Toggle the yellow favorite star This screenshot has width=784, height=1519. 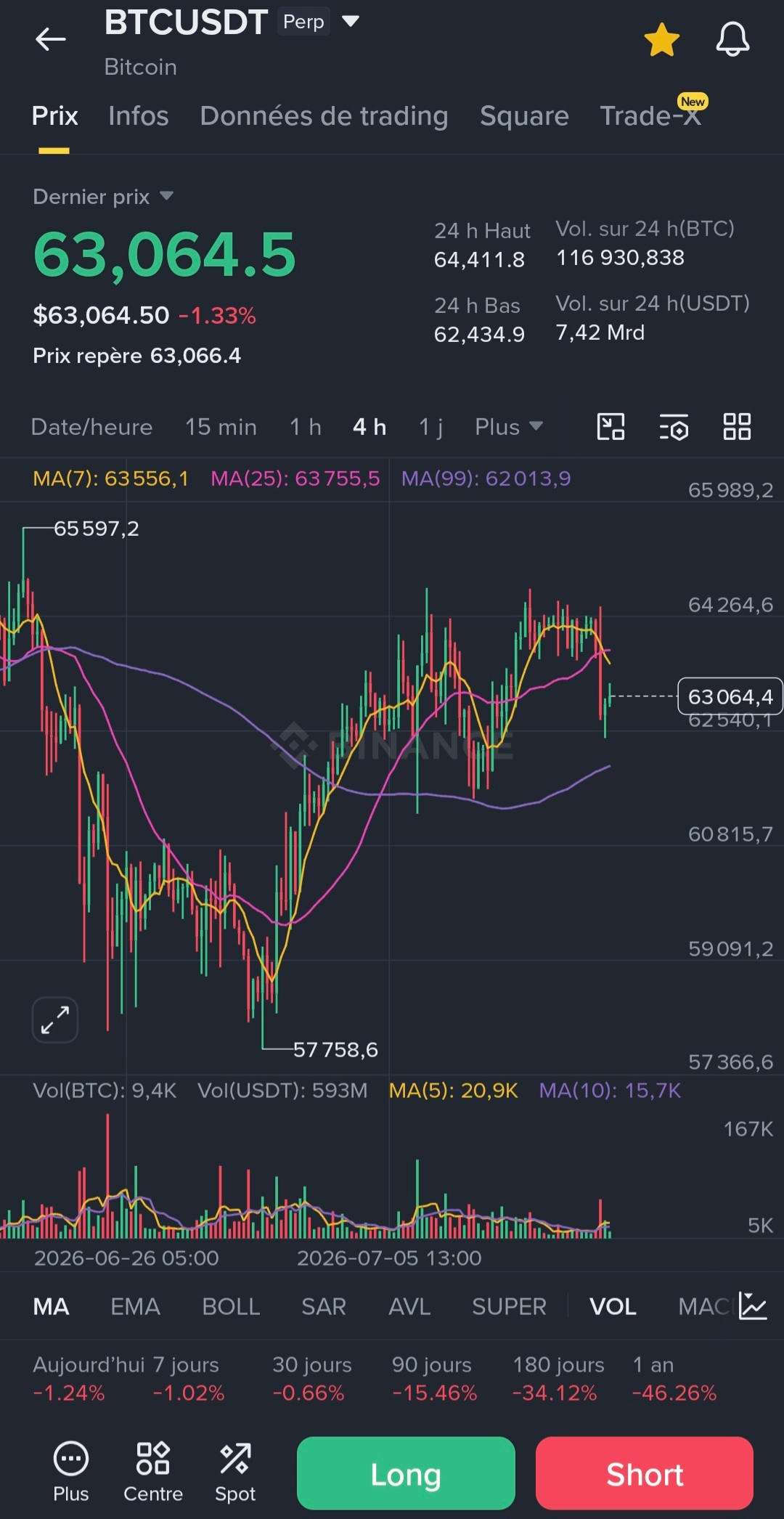[x=661, y=39]
